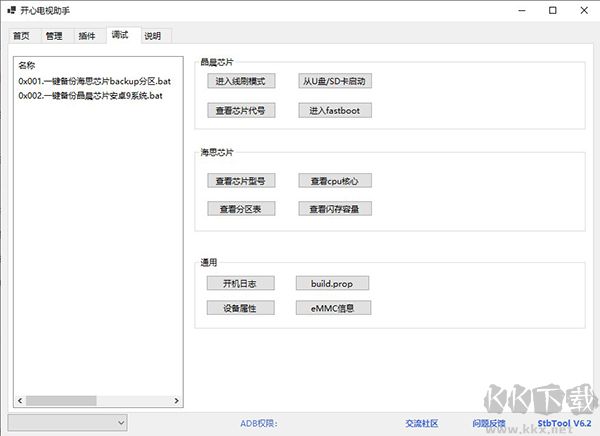
Task: Select 0x002 安卓9系统.bat script row
Action: [x=90, y=95]
